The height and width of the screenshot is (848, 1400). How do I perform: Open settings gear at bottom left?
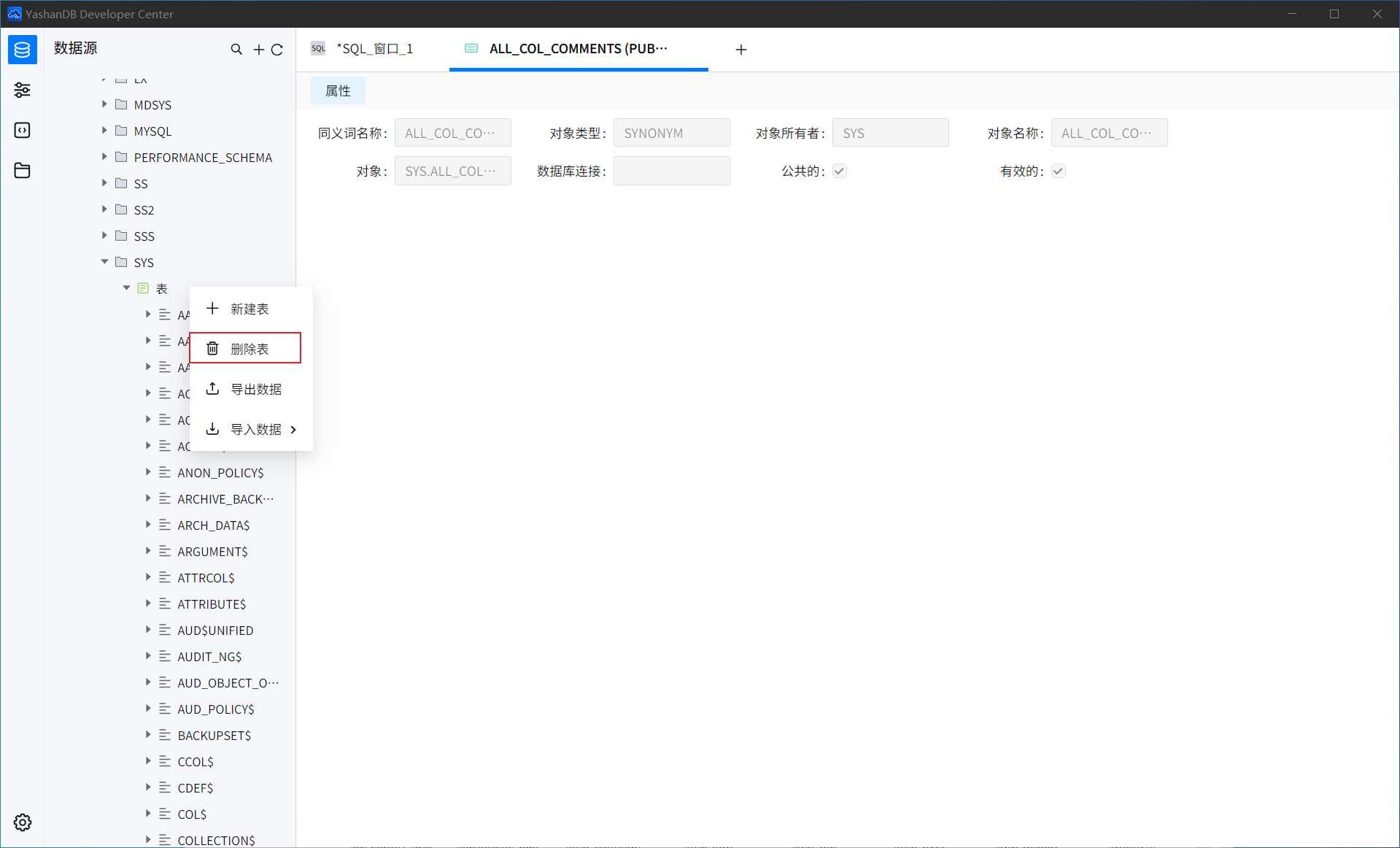23,822
